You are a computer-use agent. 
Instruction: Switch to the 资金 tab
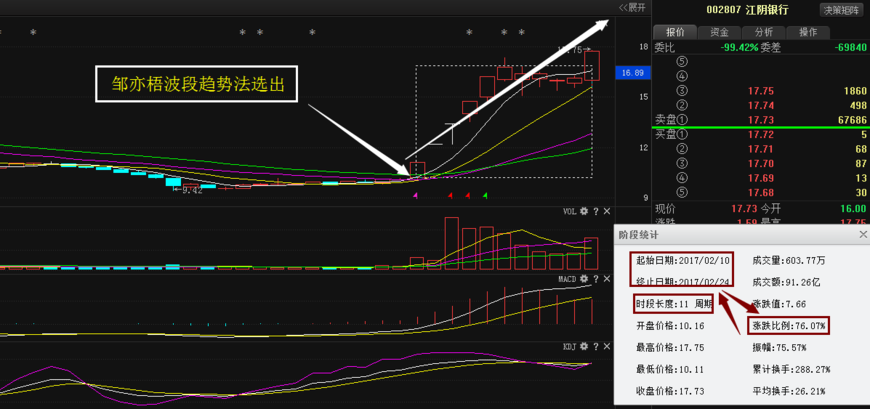(x=719, y=32)
